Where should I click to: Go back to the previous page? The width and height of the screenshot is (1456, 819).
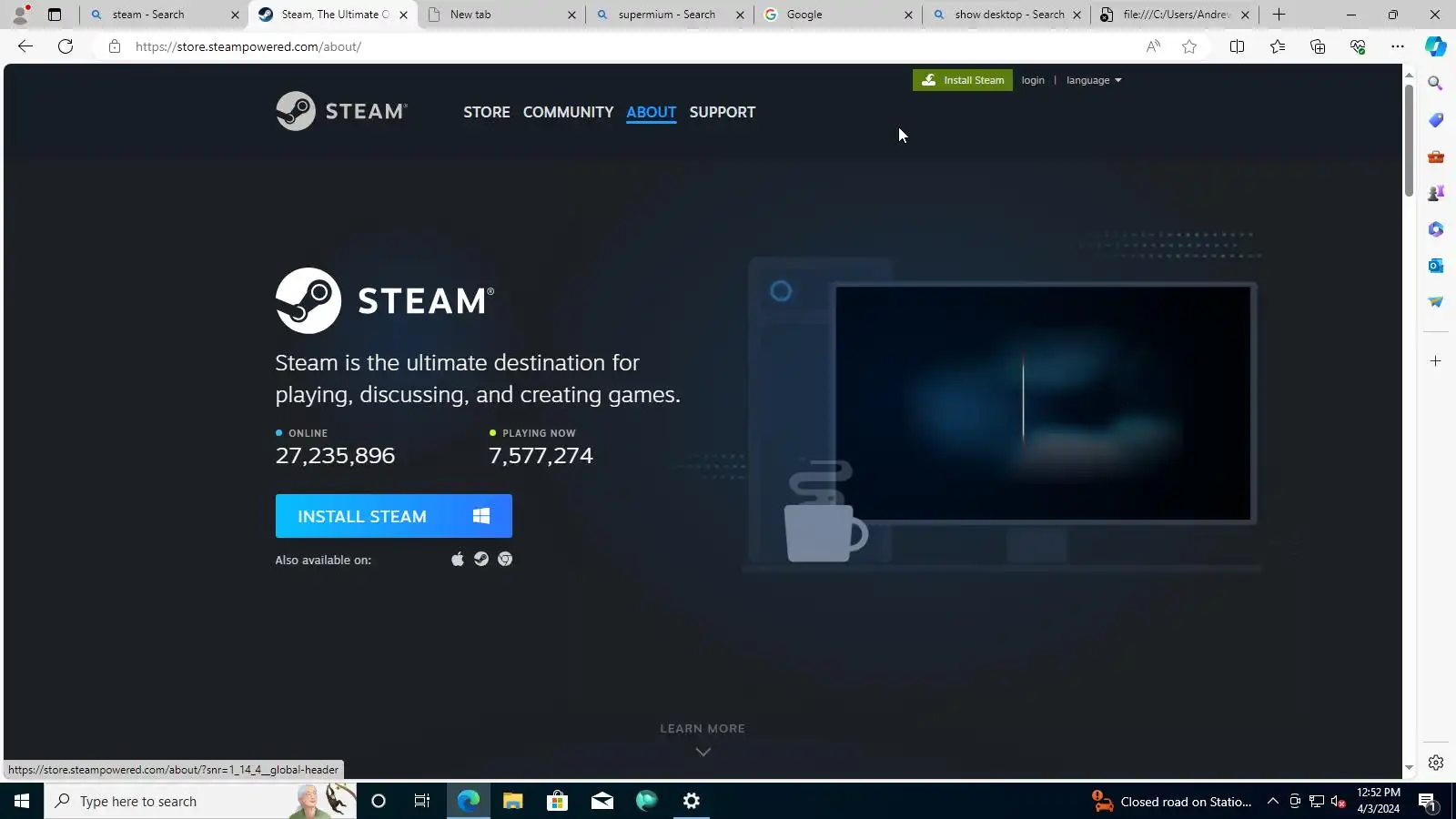pos(25,46)
